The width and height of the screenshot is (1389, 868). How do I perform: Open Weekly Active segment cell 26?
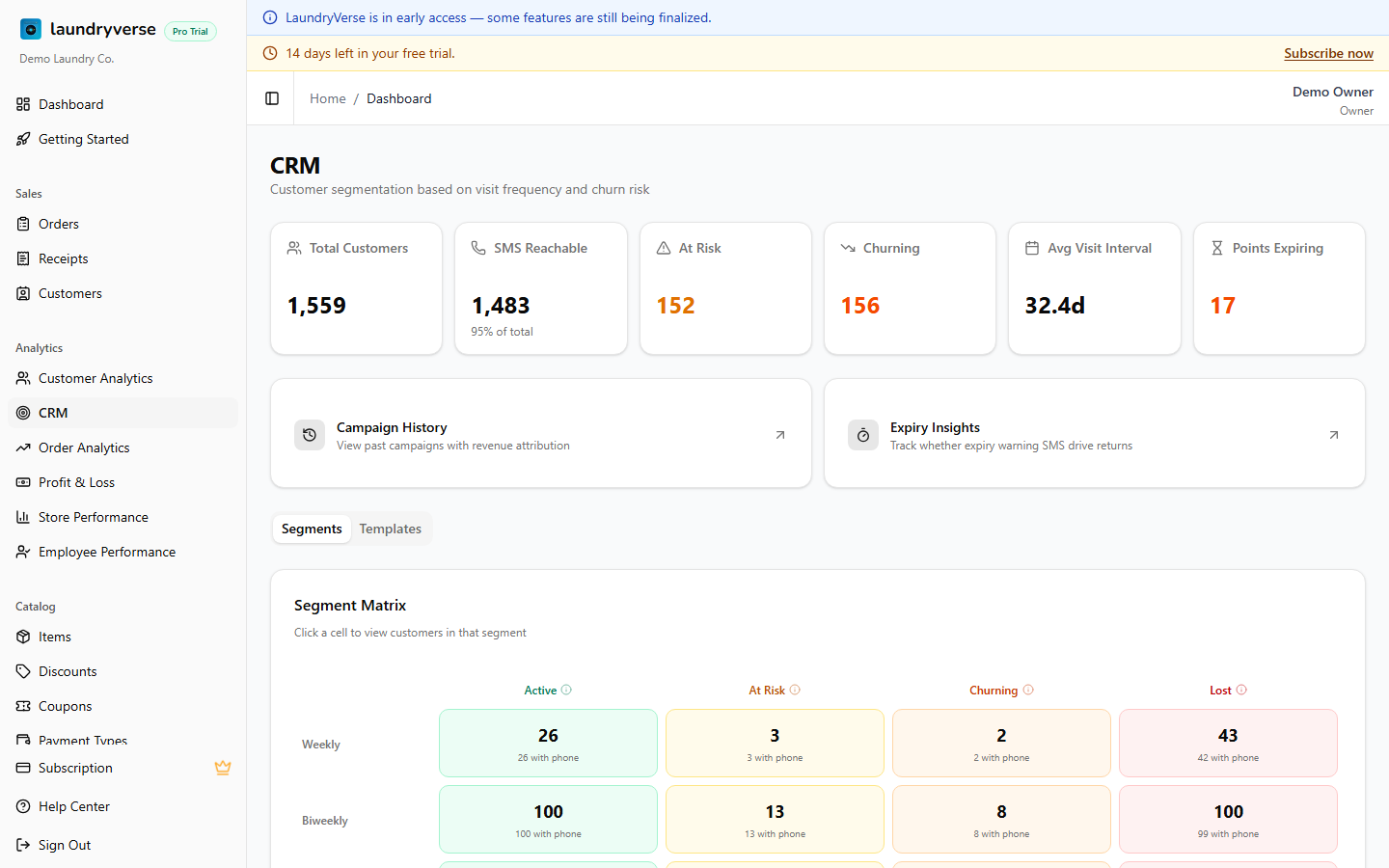(548, 743)
